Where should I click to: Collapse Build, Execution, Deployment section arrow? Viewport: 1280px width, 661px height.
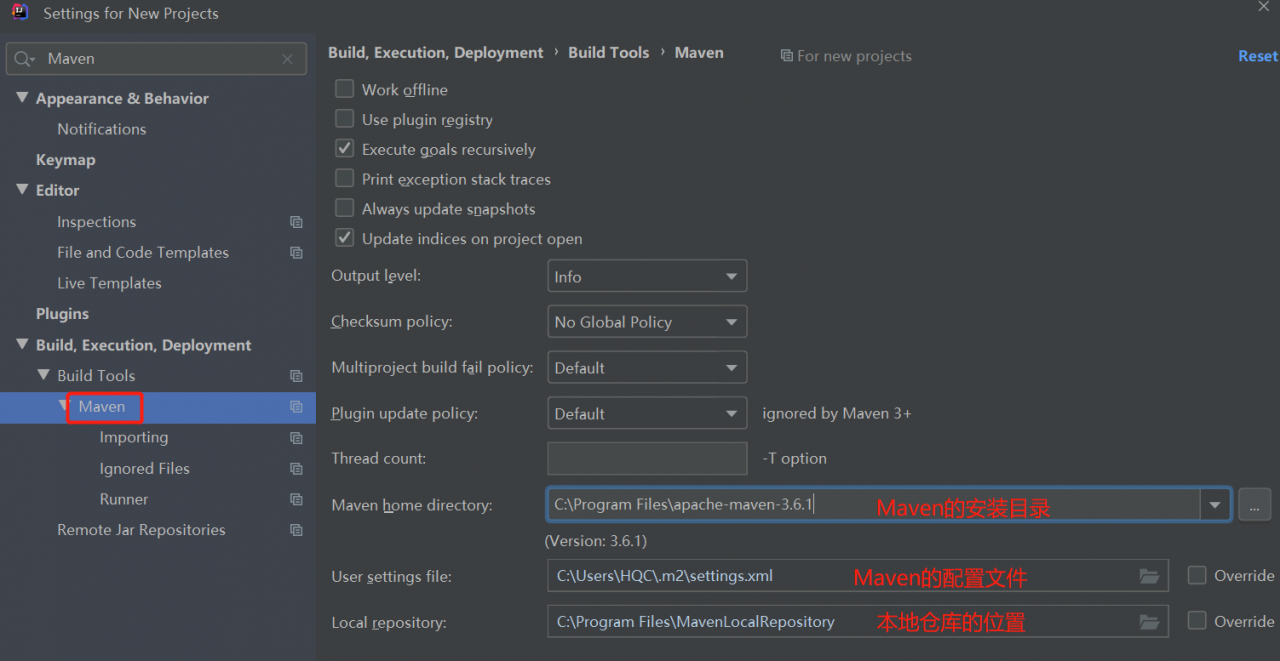click(22, 345)
